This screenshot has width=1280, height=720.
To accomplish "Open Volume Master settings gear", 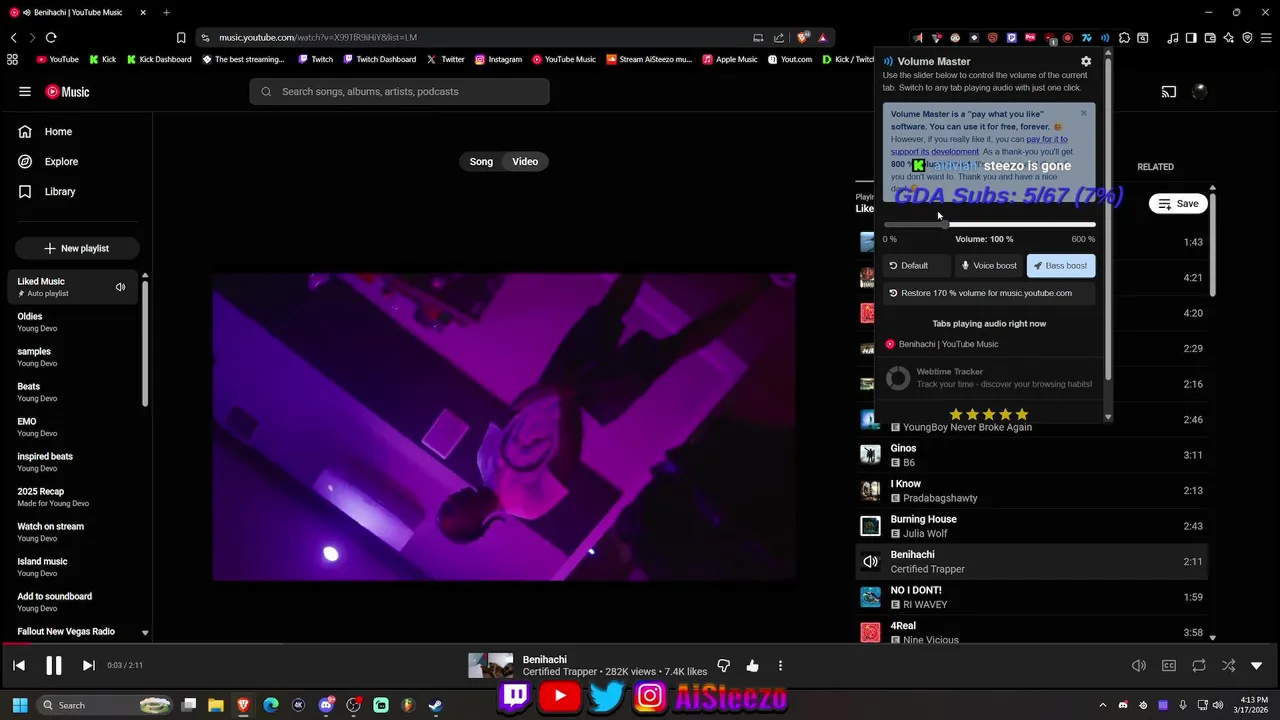I will pyautogui.click(x=1086, y=61).
